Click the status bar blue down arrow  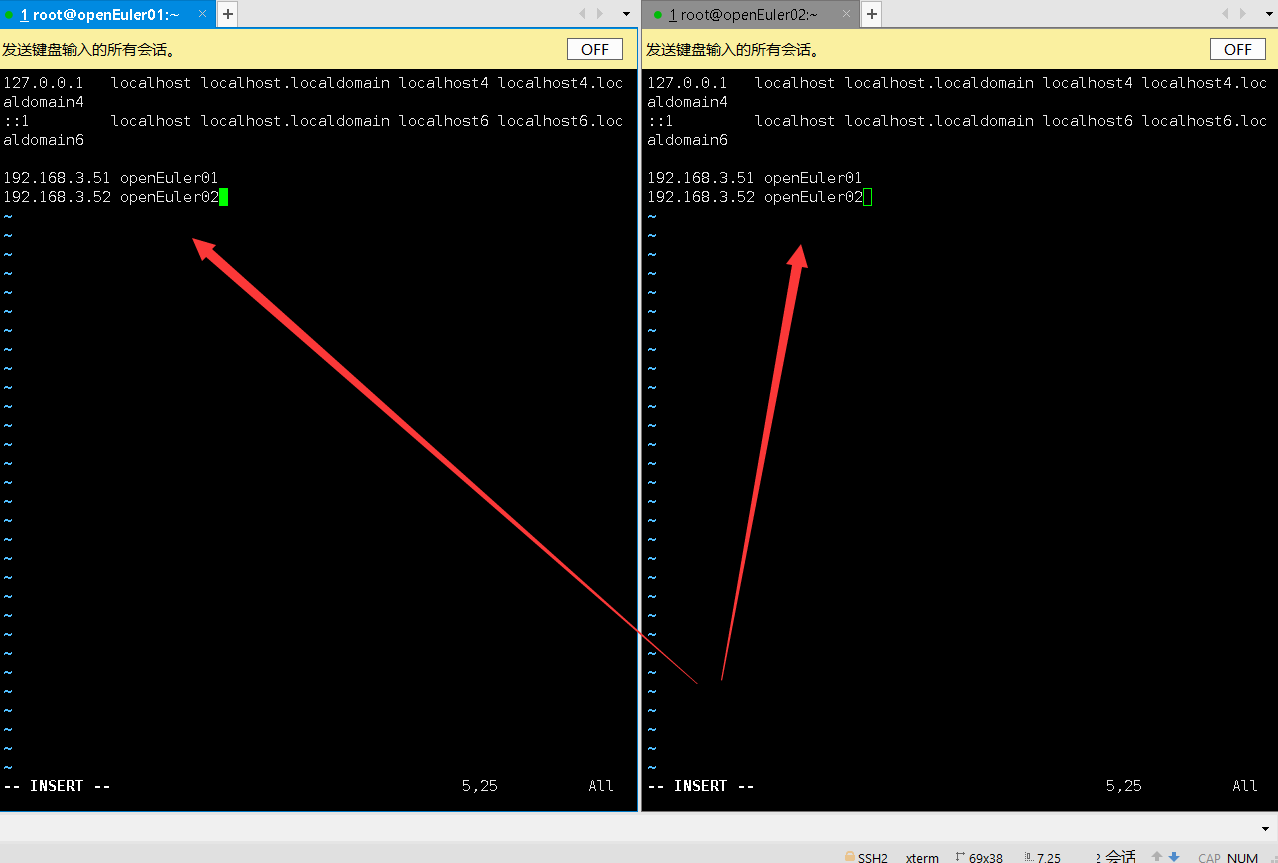(1174, 858)
